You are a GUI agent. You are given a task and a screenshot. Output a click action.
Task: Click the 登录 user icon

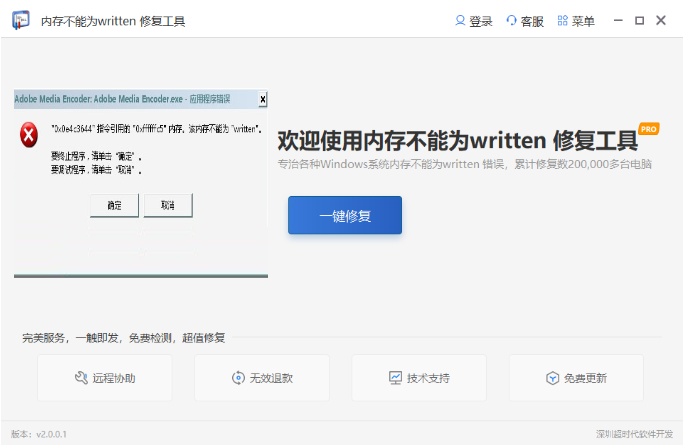click(x=460, y=20)
